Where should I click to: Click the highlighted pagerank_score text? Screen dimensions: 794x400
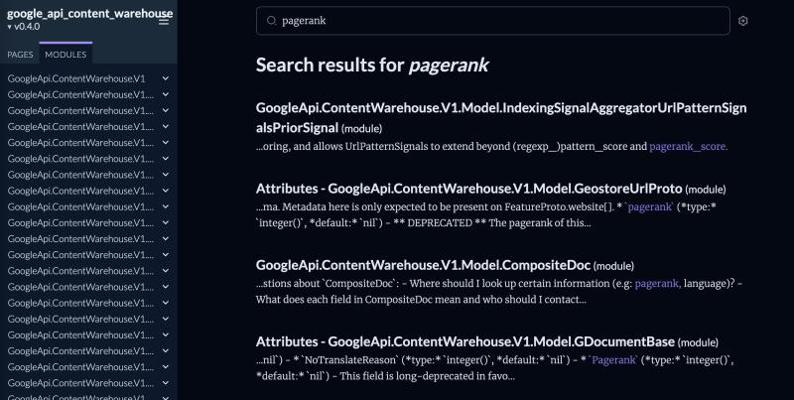click(688, 146)
